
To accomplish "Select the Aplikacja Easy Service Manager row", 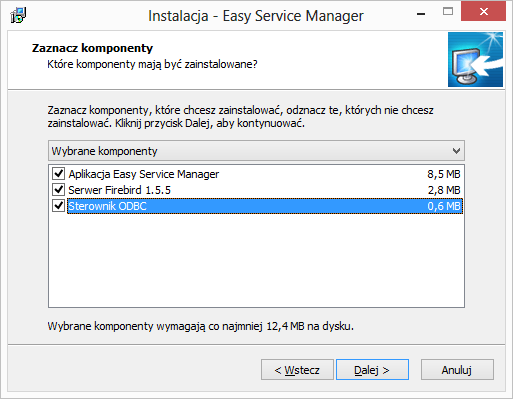I will click(256, 174).
